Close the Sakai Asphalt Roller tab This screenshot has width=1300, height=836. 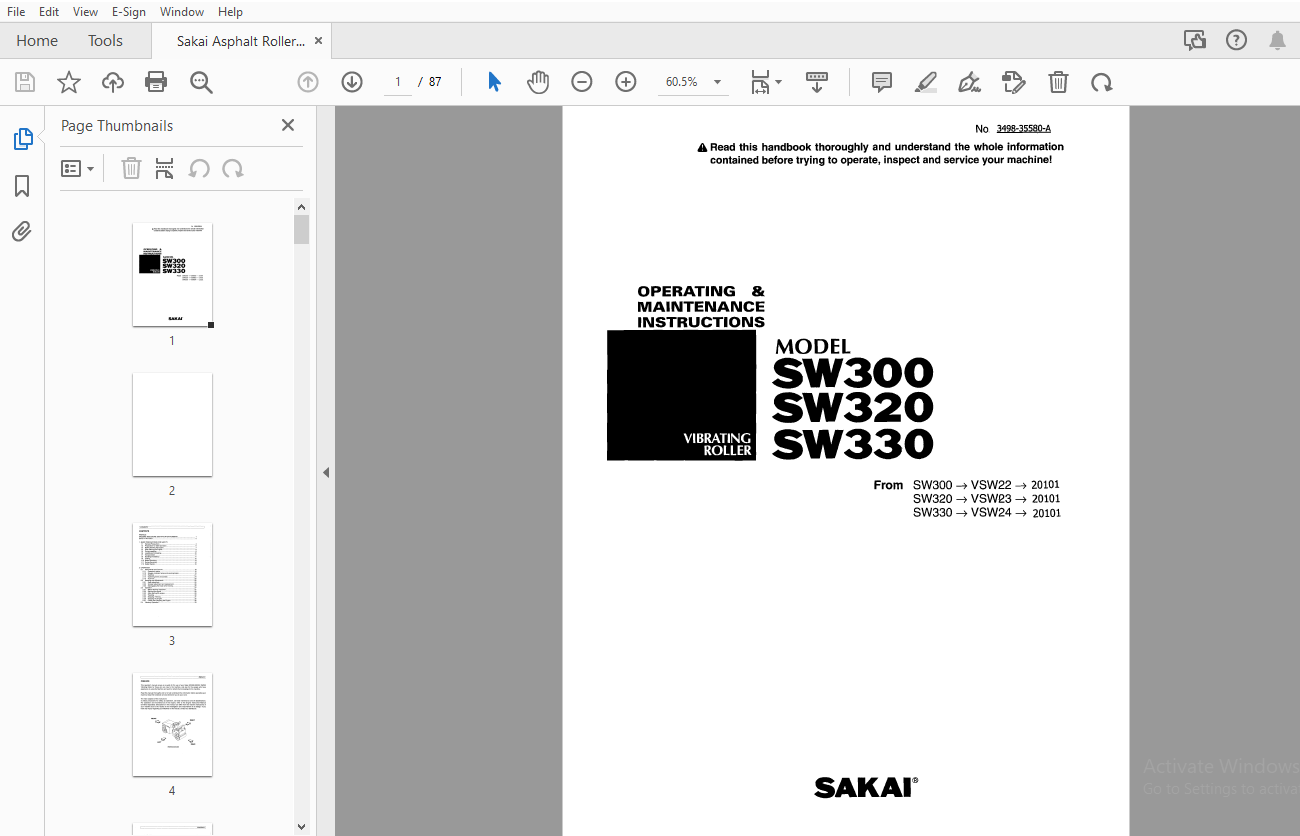tap(319, 41)
